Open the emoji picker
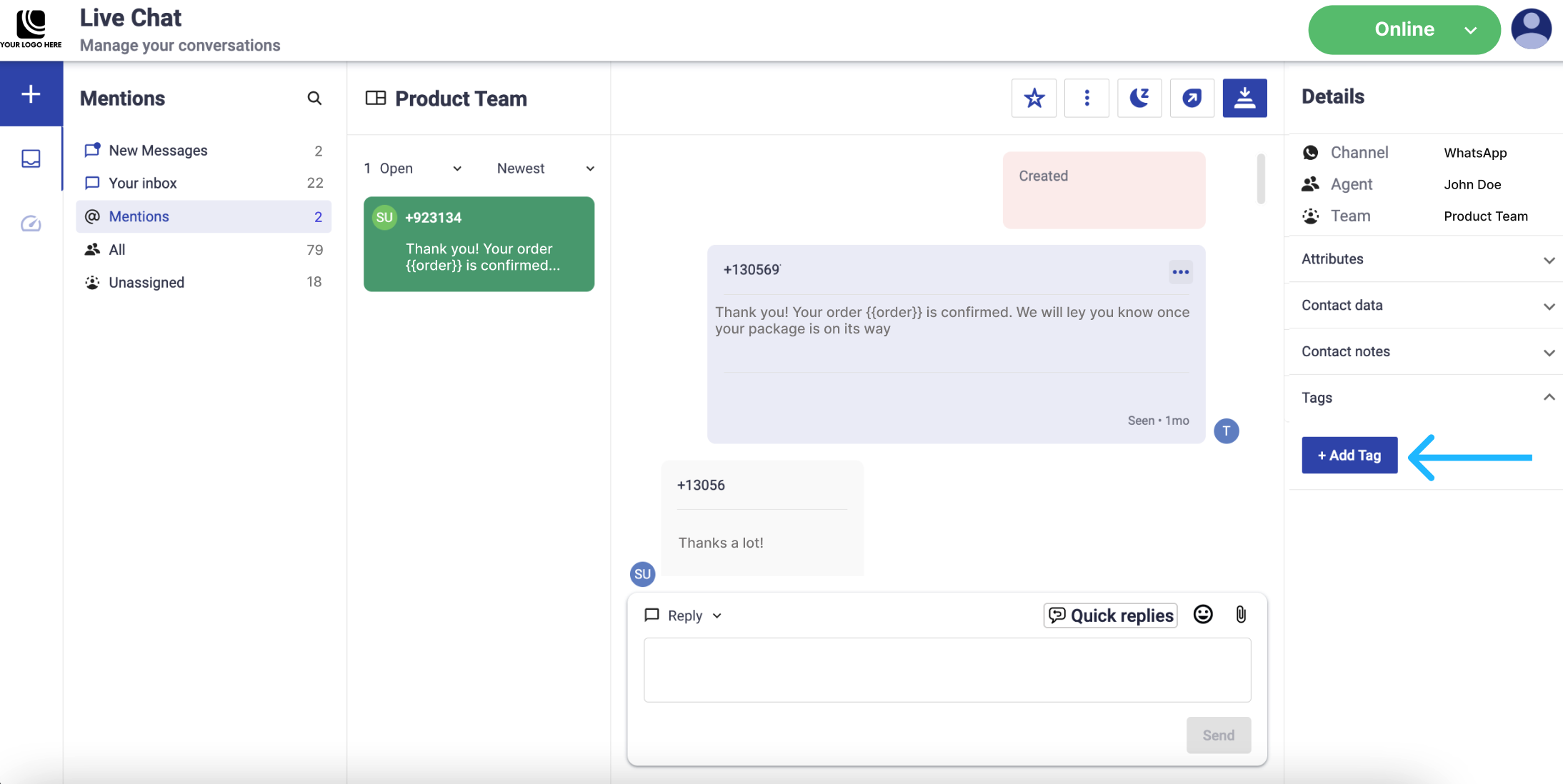 point(1203,615)
